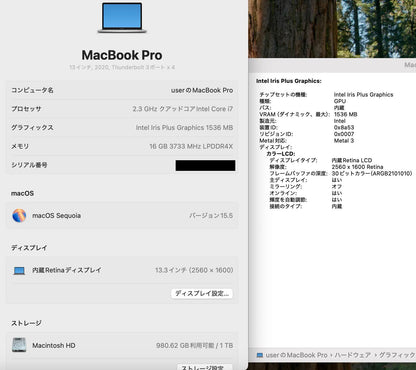Select the computer name userのMacBook Pro
This screenshot has height=370, width=416.
(202, 90)
